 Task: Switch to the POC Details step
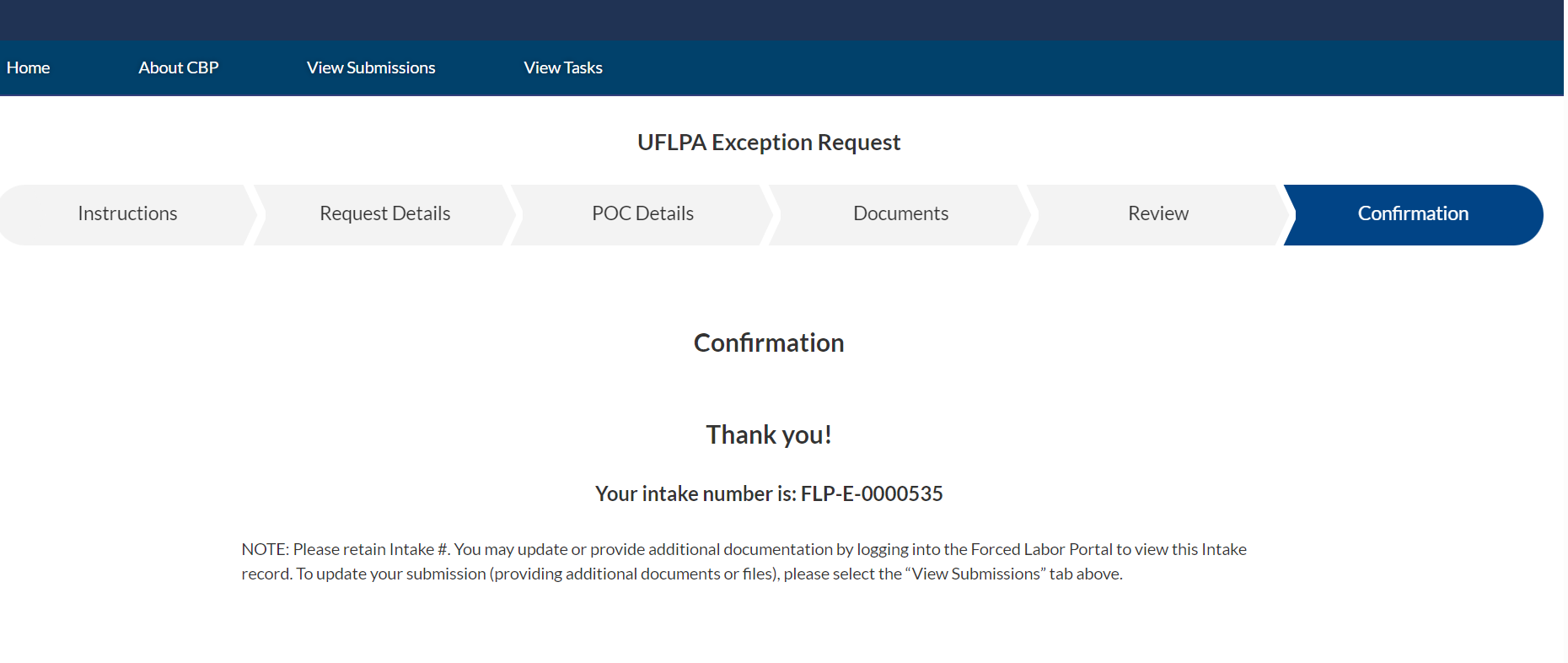pyautogui.click(x=642, y=214)
